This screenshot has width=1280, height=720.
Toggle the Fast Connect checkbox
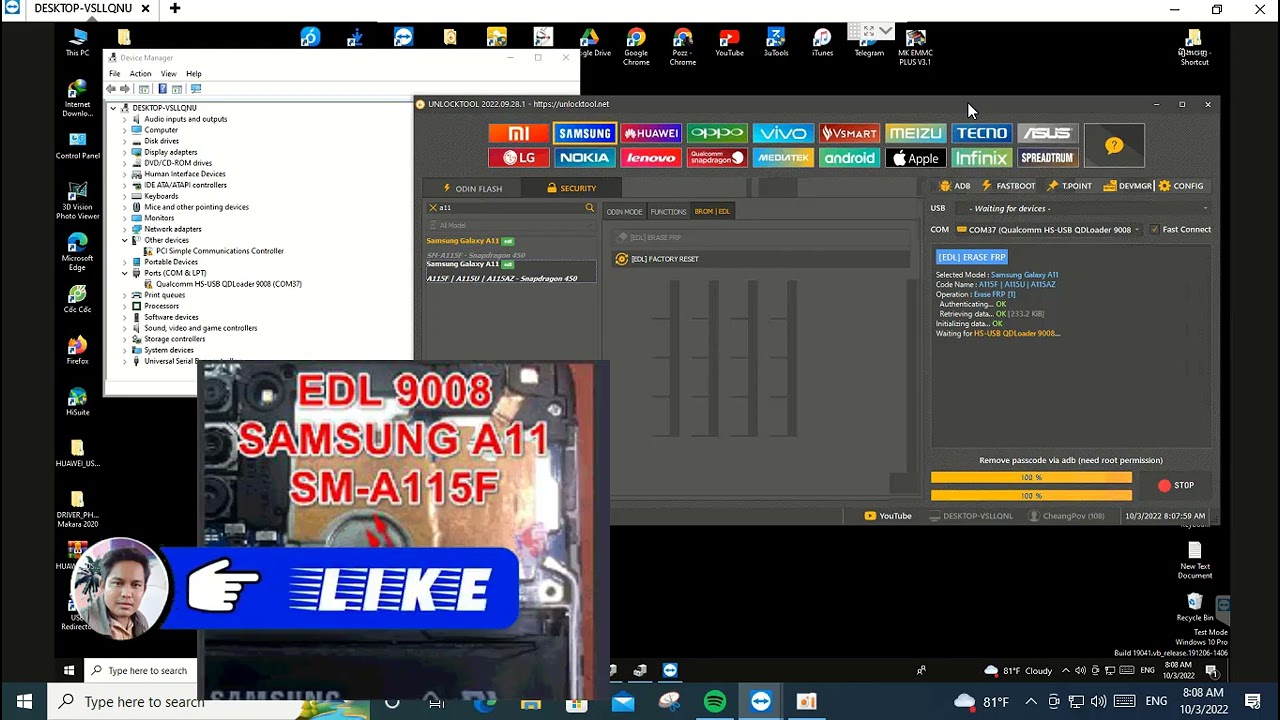click(x=1155, y=230)
